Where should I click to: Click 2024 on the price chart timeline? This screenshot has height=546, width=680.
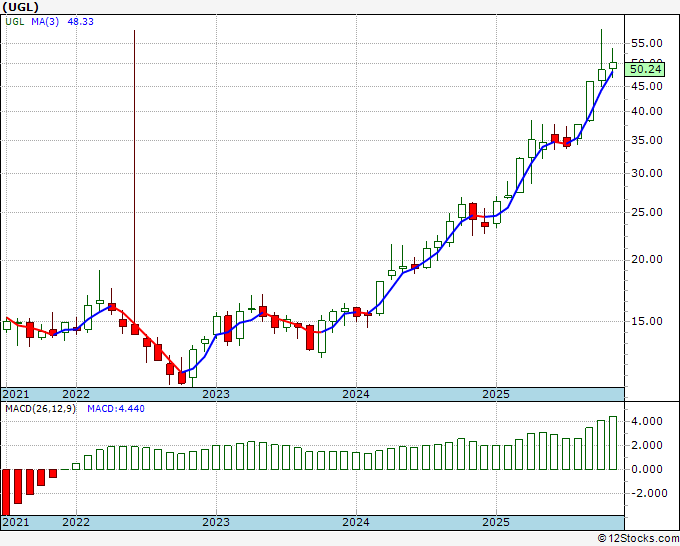(356, 395)
